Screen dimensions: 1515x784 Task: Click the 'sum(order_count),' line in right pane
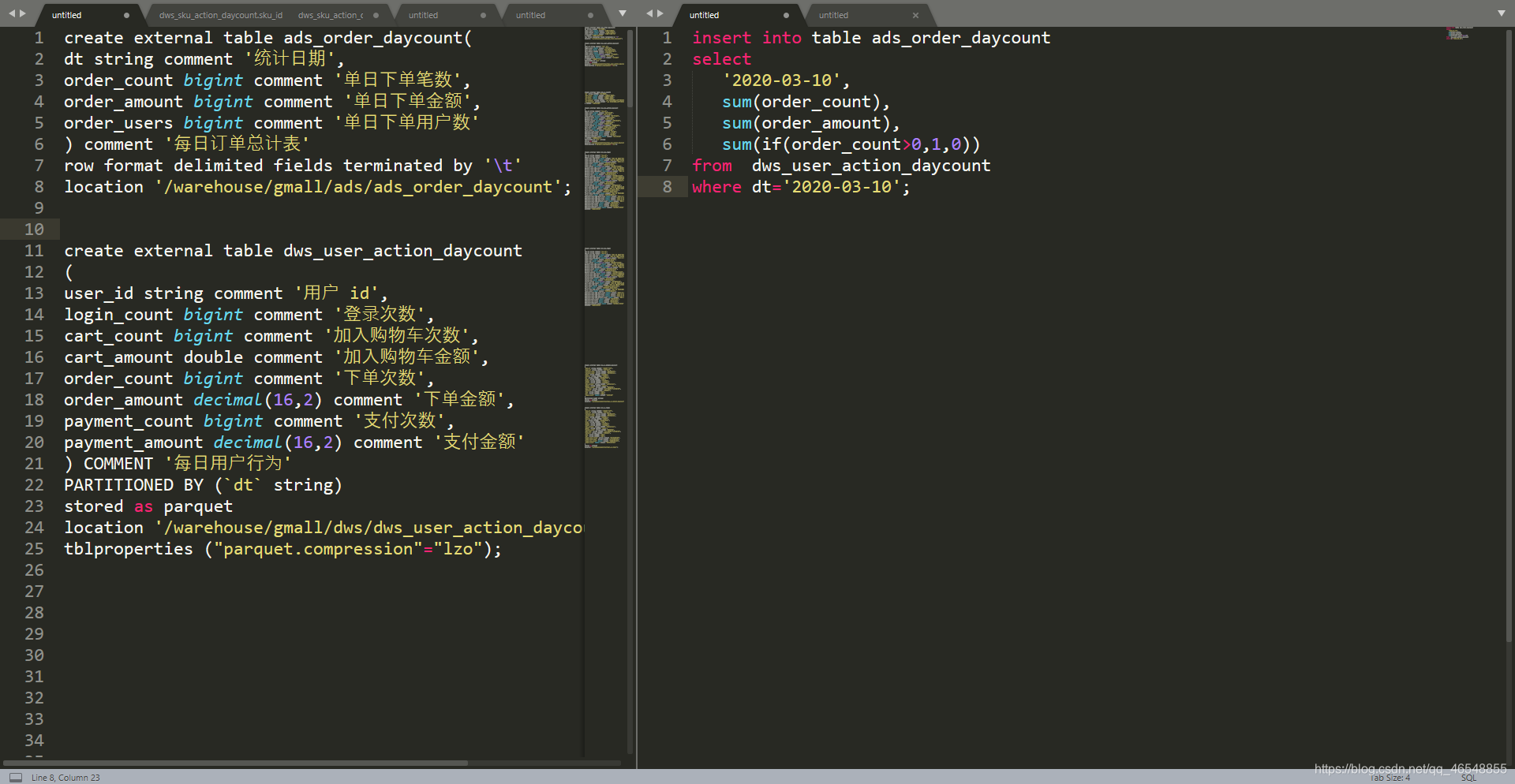(806, 102)
